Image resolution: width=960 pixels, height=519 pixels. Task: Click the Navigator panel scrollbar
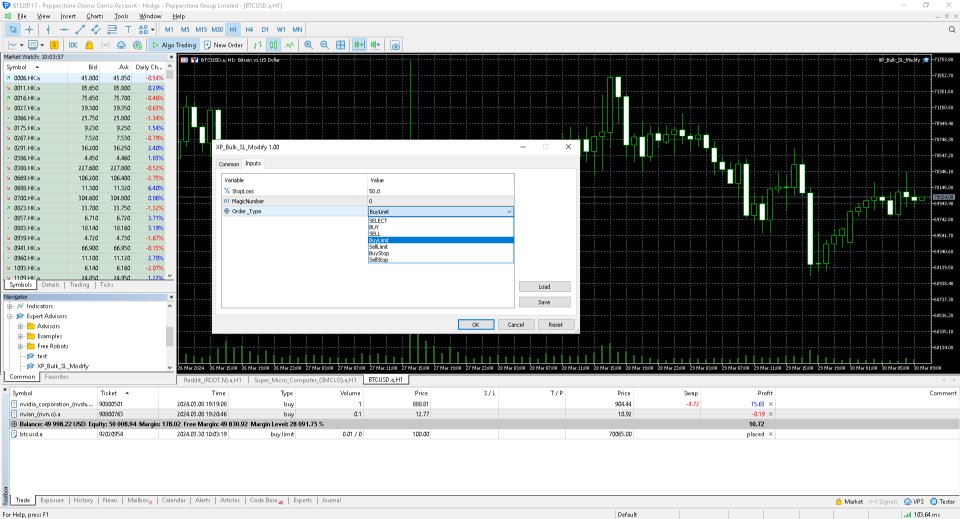170,337
